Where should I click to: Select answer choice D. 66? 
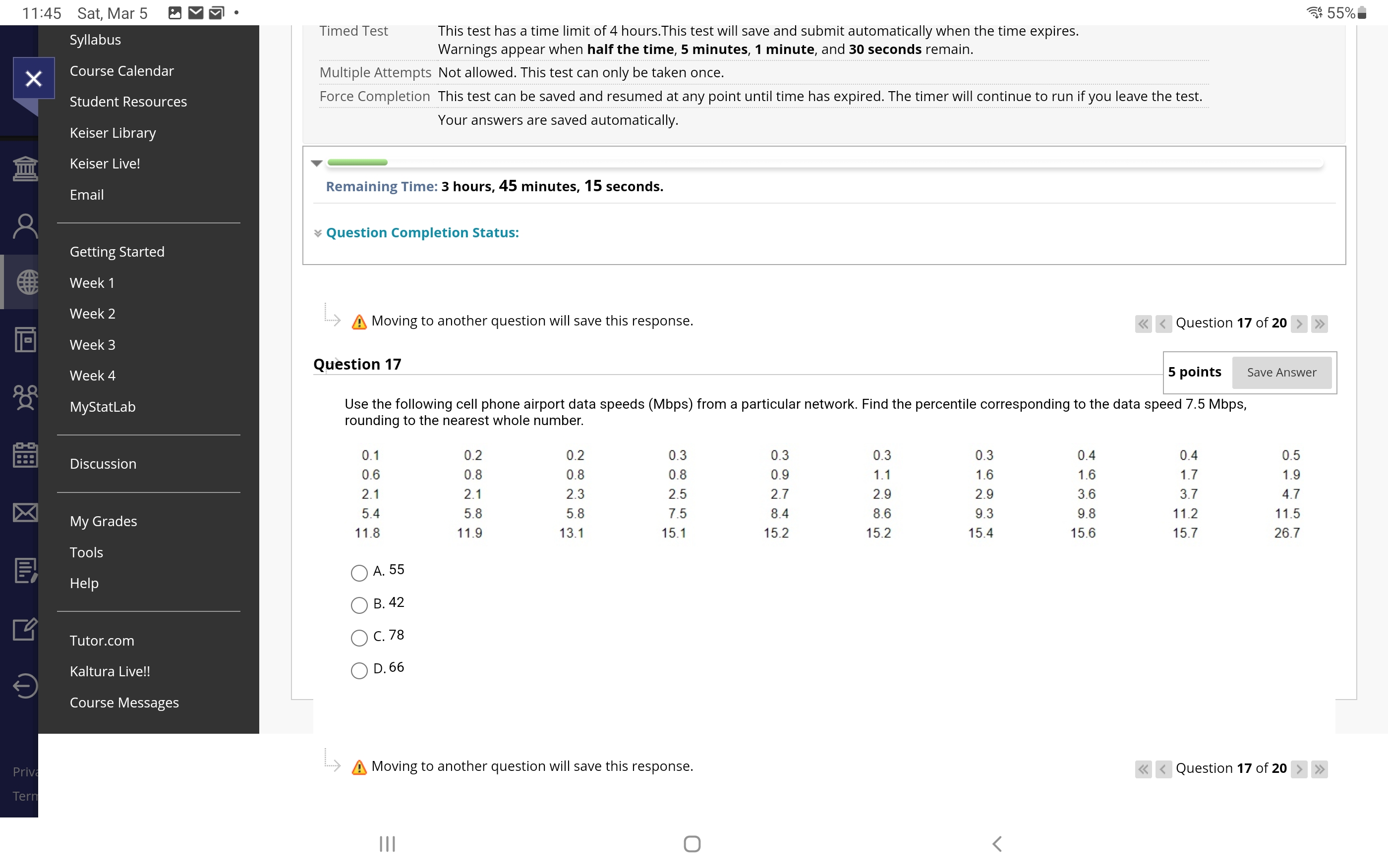click(x=358, y=670)
